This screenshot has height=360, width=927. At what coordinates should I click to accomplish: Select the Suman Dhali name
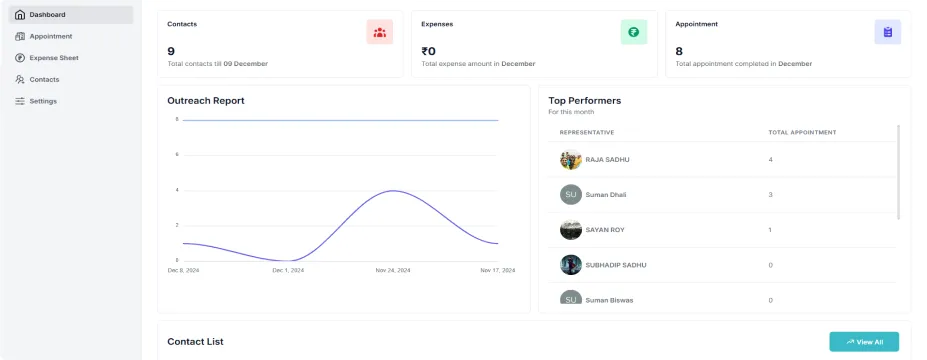[x=605, y=194]
